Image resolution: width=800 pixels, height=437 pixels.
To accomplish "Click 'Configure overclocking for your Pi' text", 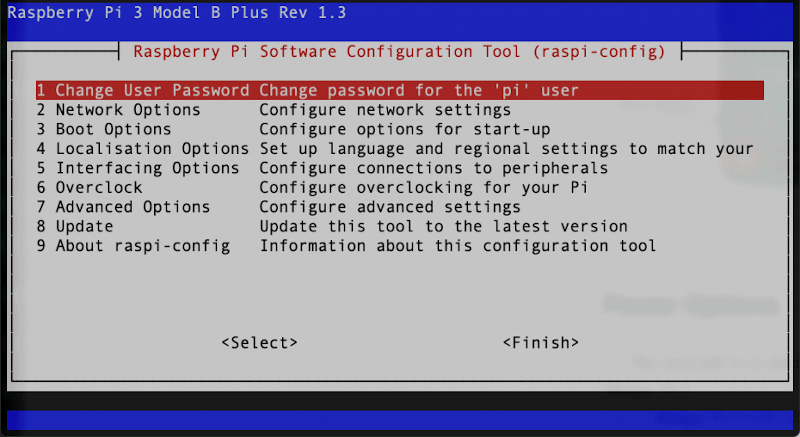I will (423, 188).
